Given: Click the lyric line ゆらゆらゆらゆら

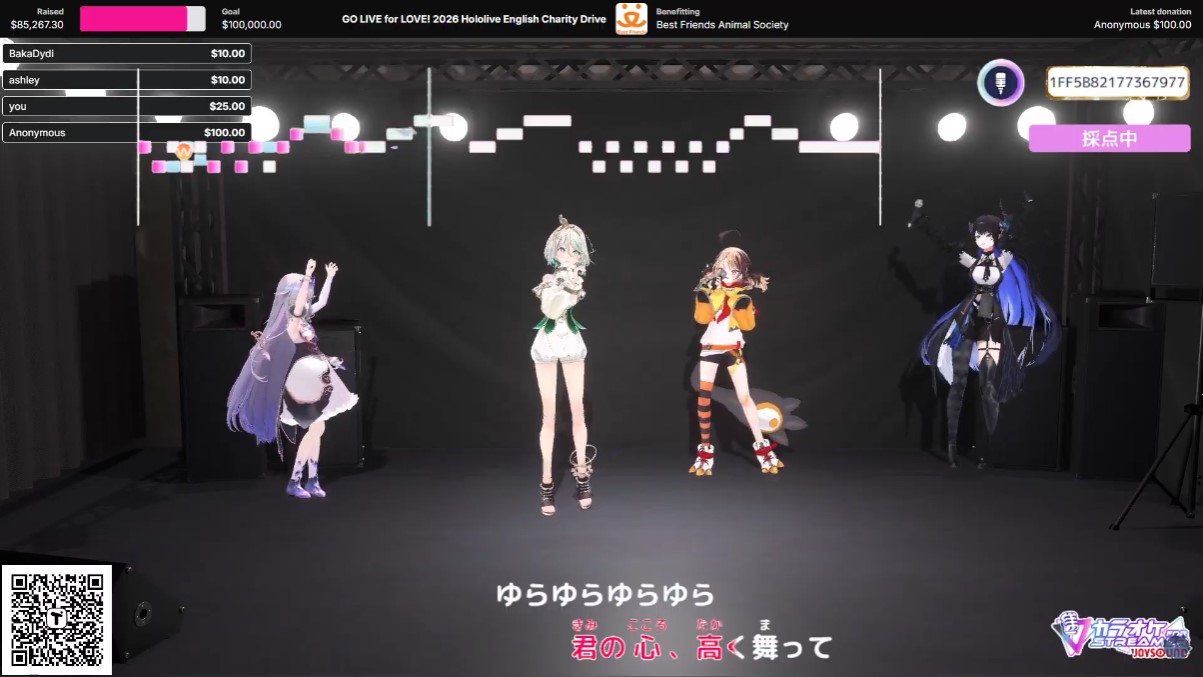Looking at the screenshot, I should pos(605,596).
